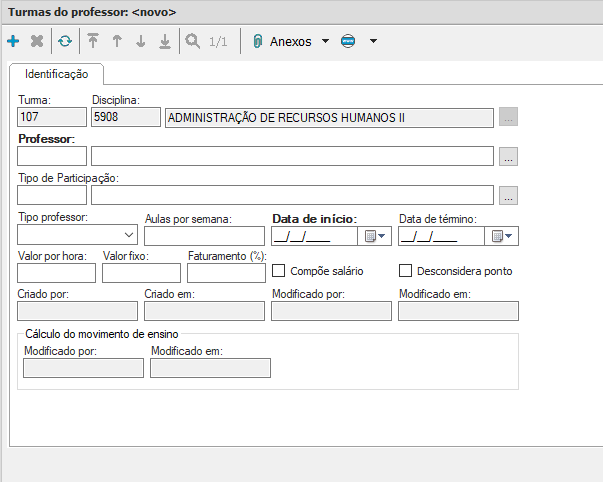Click the magnifier search icon
603x482 pixels.
pyautogui.click(x=193, y=42)
